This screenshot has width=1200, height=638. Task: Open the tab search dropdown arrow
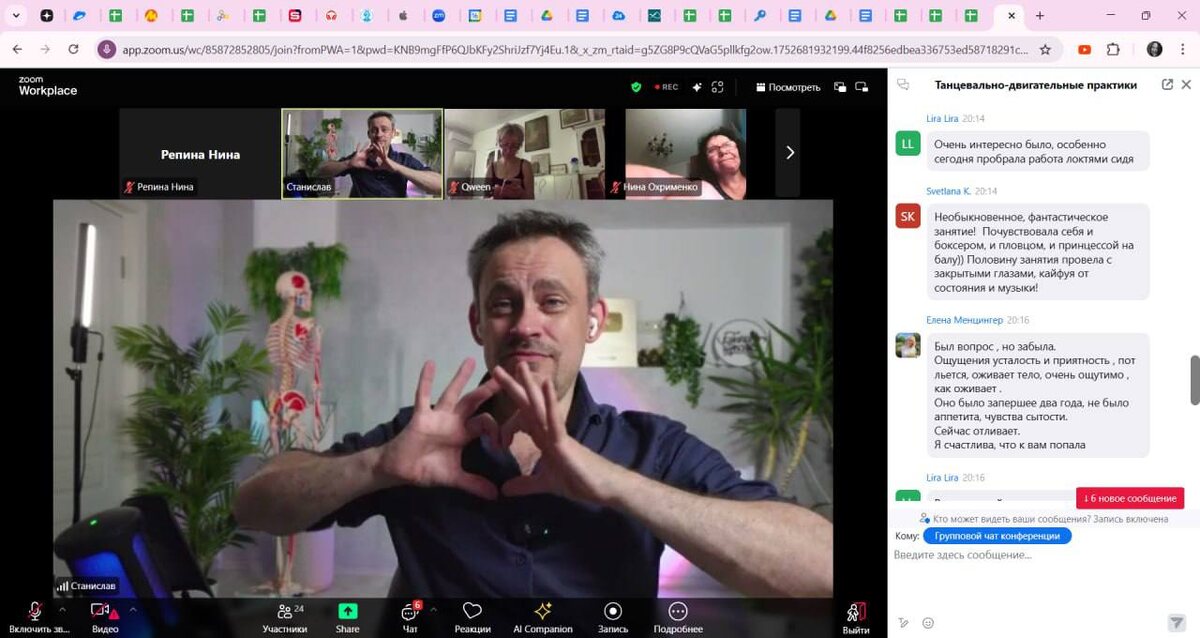click(16, 16)
